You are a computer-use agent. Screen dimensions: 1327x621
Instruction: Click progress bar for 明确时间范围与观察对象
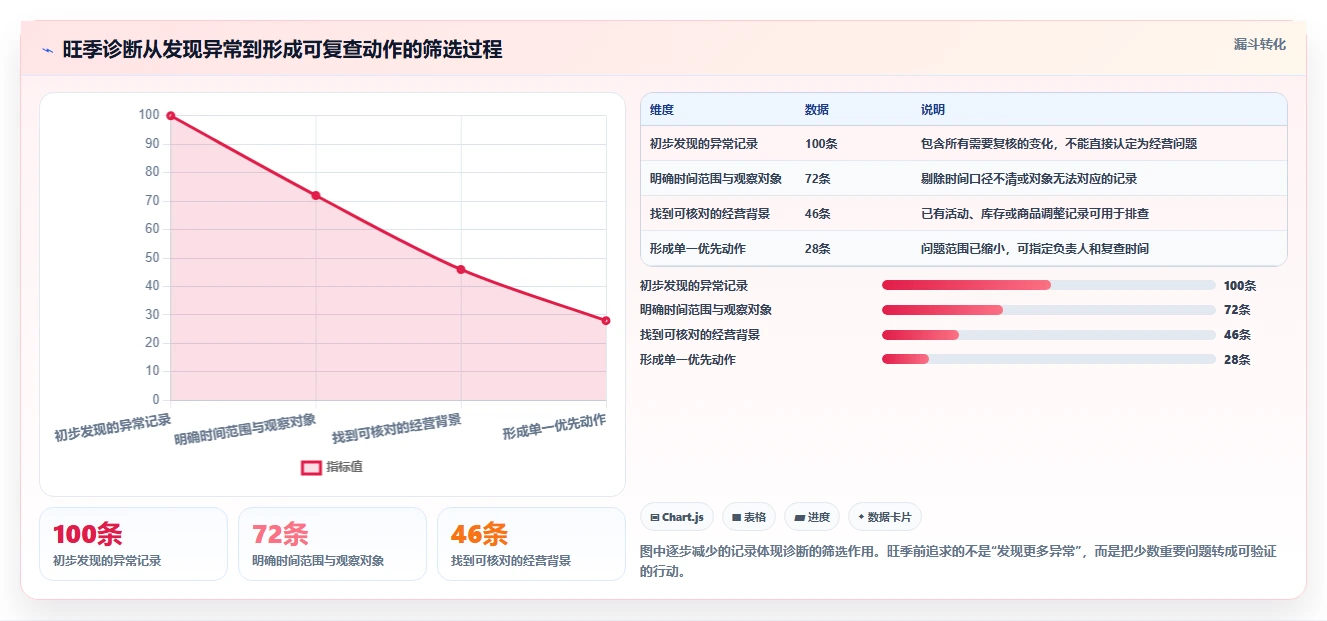click(x=1048, y=310)
